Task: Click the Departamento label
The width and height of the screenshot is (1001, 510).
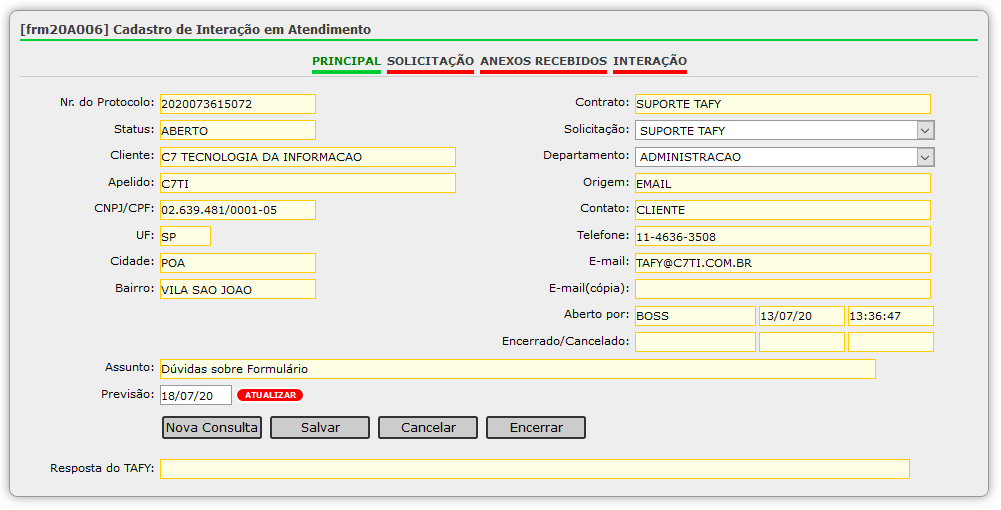Action: point(586,156)
